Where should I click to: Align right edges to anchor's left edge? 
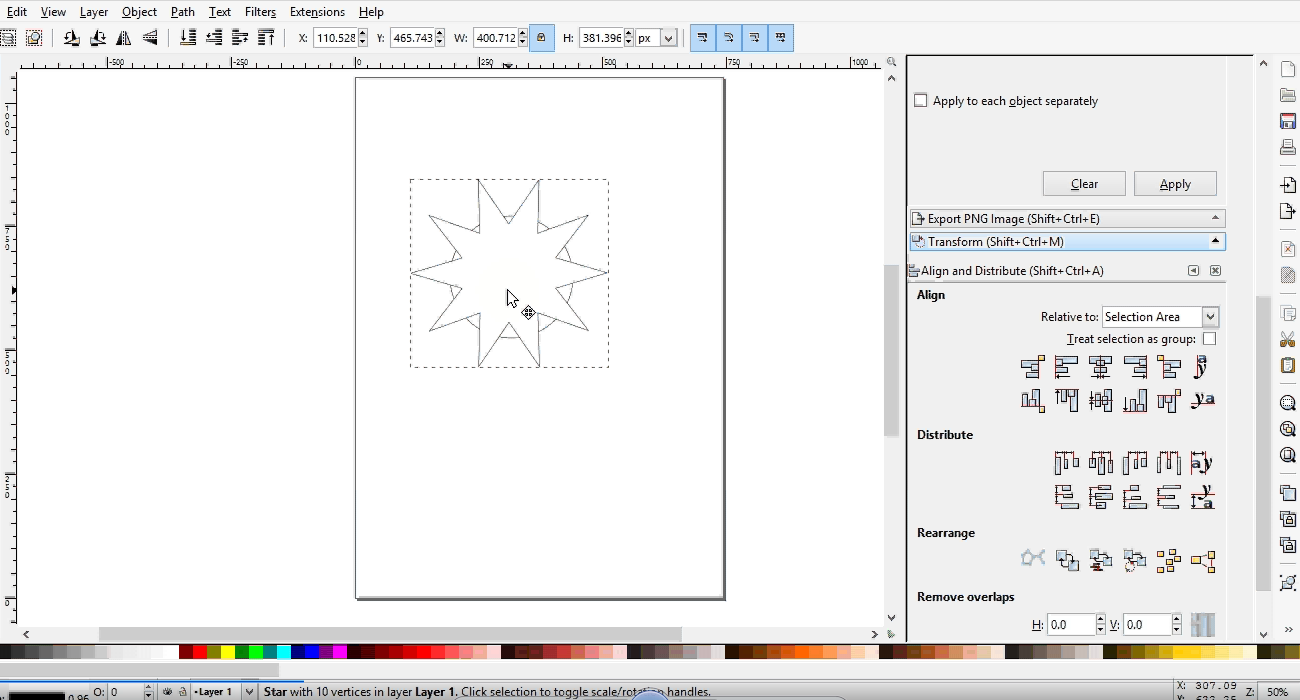tap(1033, 367)
